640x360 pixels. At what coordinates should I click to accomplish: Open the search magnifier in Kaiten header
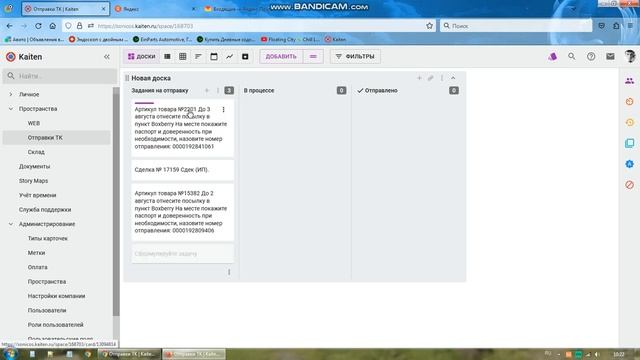point(571,56)
